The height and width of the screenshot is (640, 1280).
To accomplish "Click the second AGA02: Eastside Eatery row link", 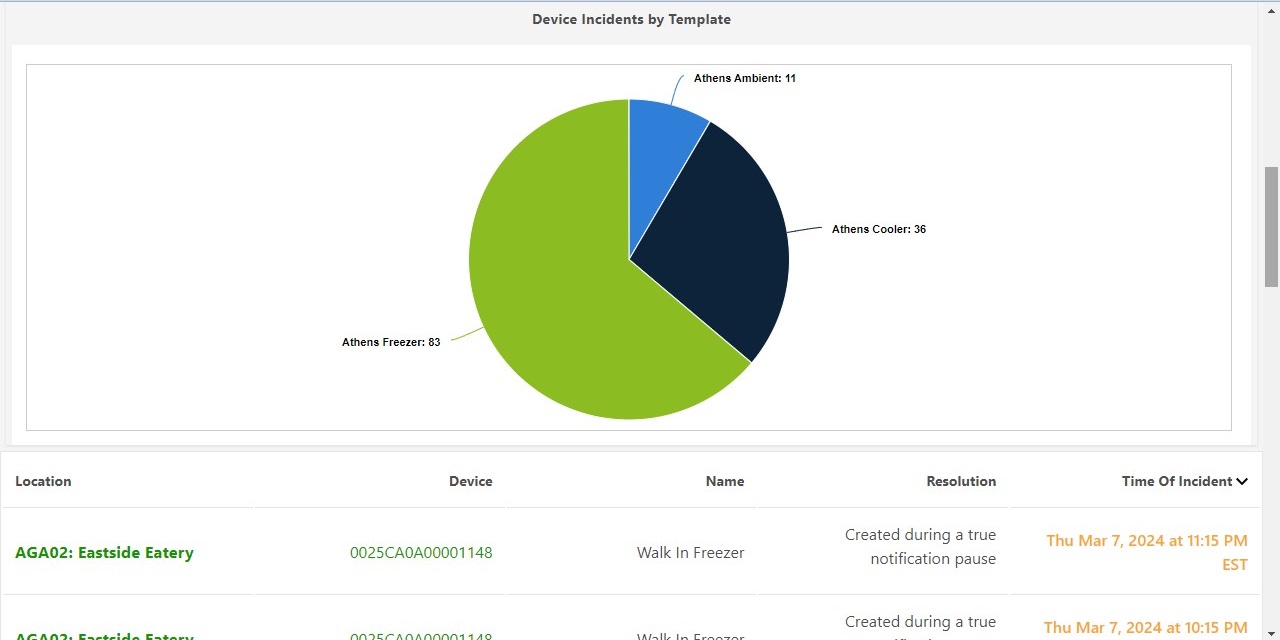I will tap(104, 636).
